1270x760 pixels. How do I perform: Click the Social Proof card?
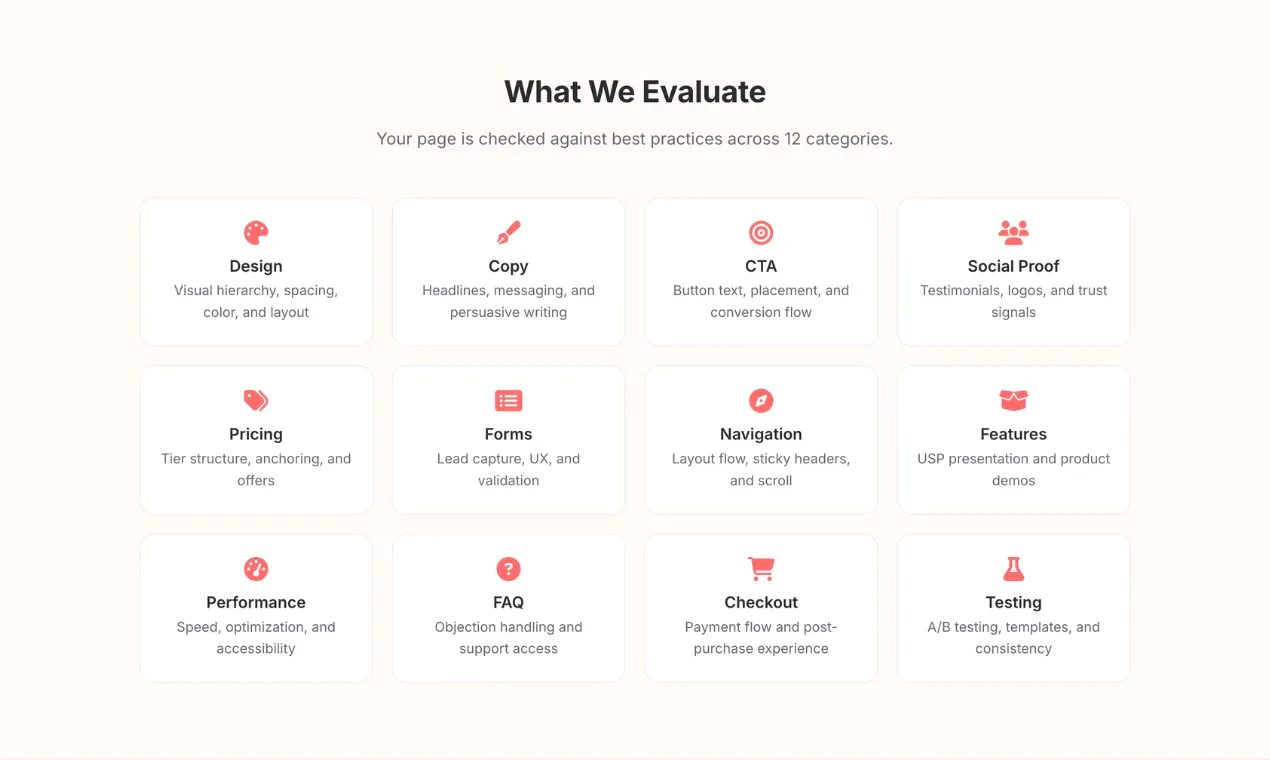coord(1013,272)
